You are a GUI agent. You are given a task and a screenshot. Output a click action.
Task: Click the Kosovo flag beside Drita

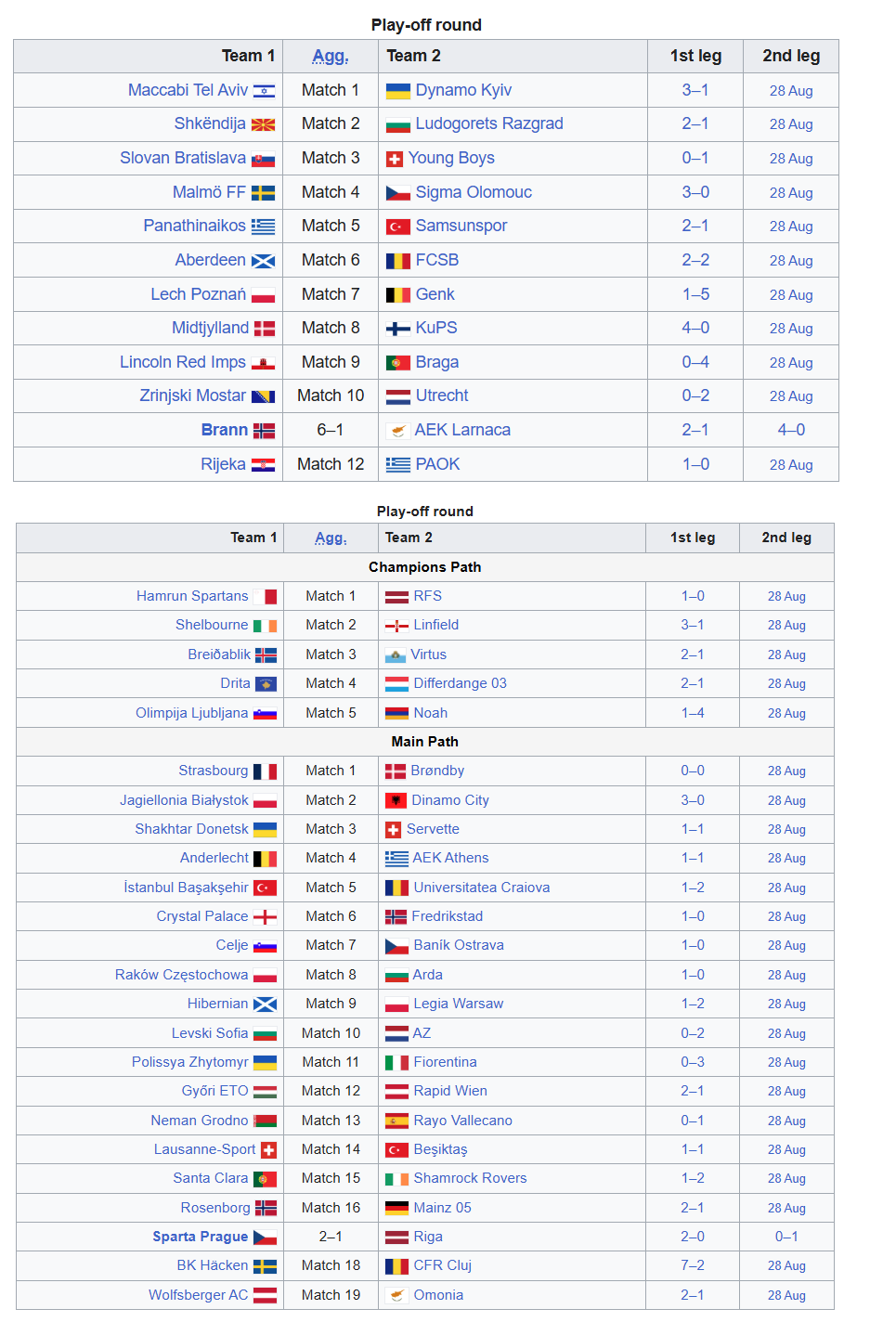(x=266, y=684)
